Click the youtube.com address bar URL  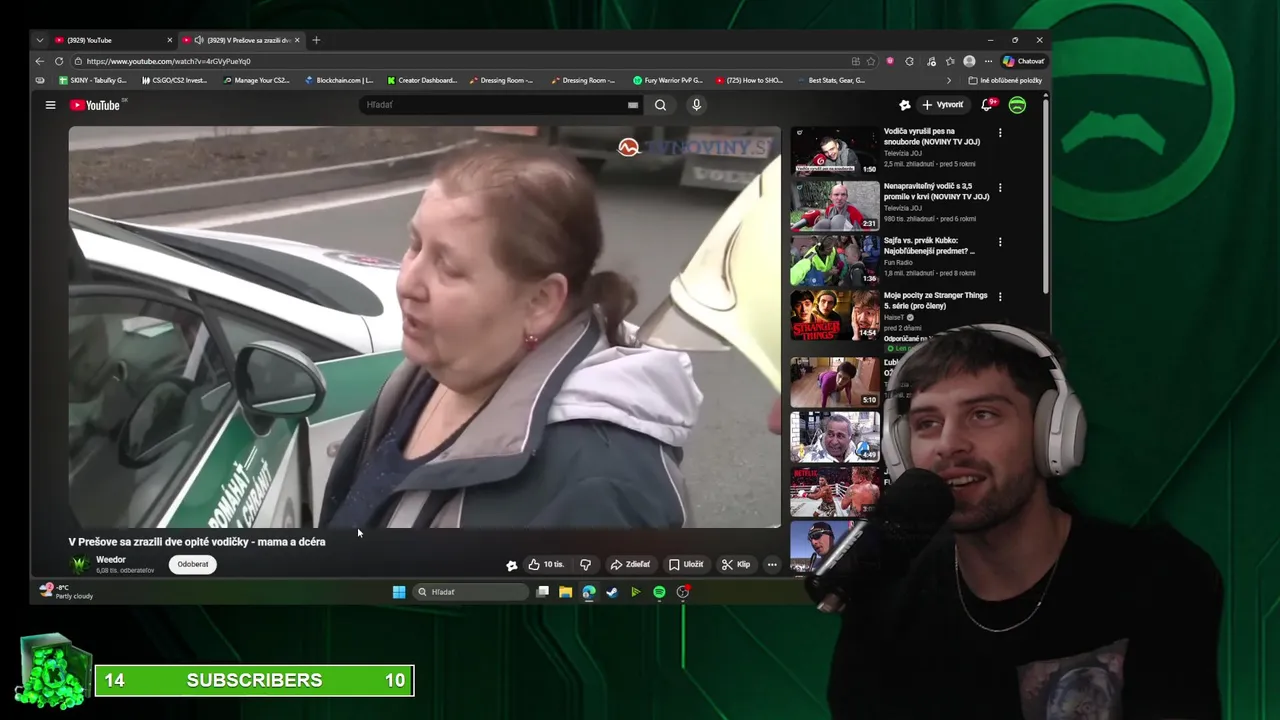click(168, 61)
